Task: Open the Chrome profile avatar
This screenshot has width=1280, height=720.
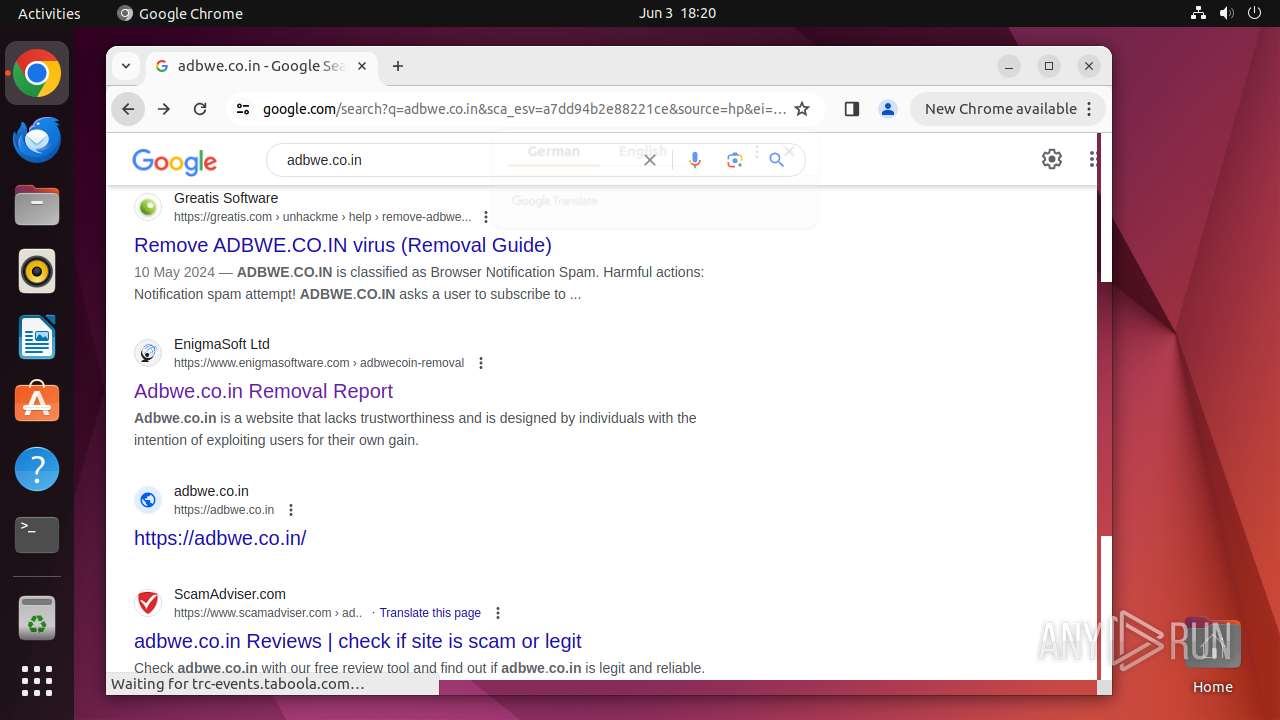Action: [888, 109]
